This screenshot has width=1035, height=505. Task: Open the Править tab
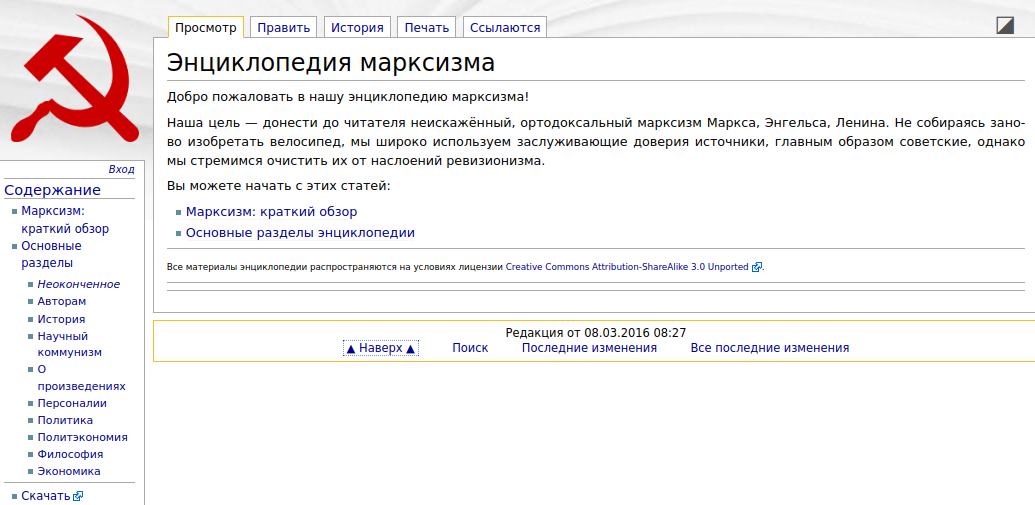pos(282,28)
